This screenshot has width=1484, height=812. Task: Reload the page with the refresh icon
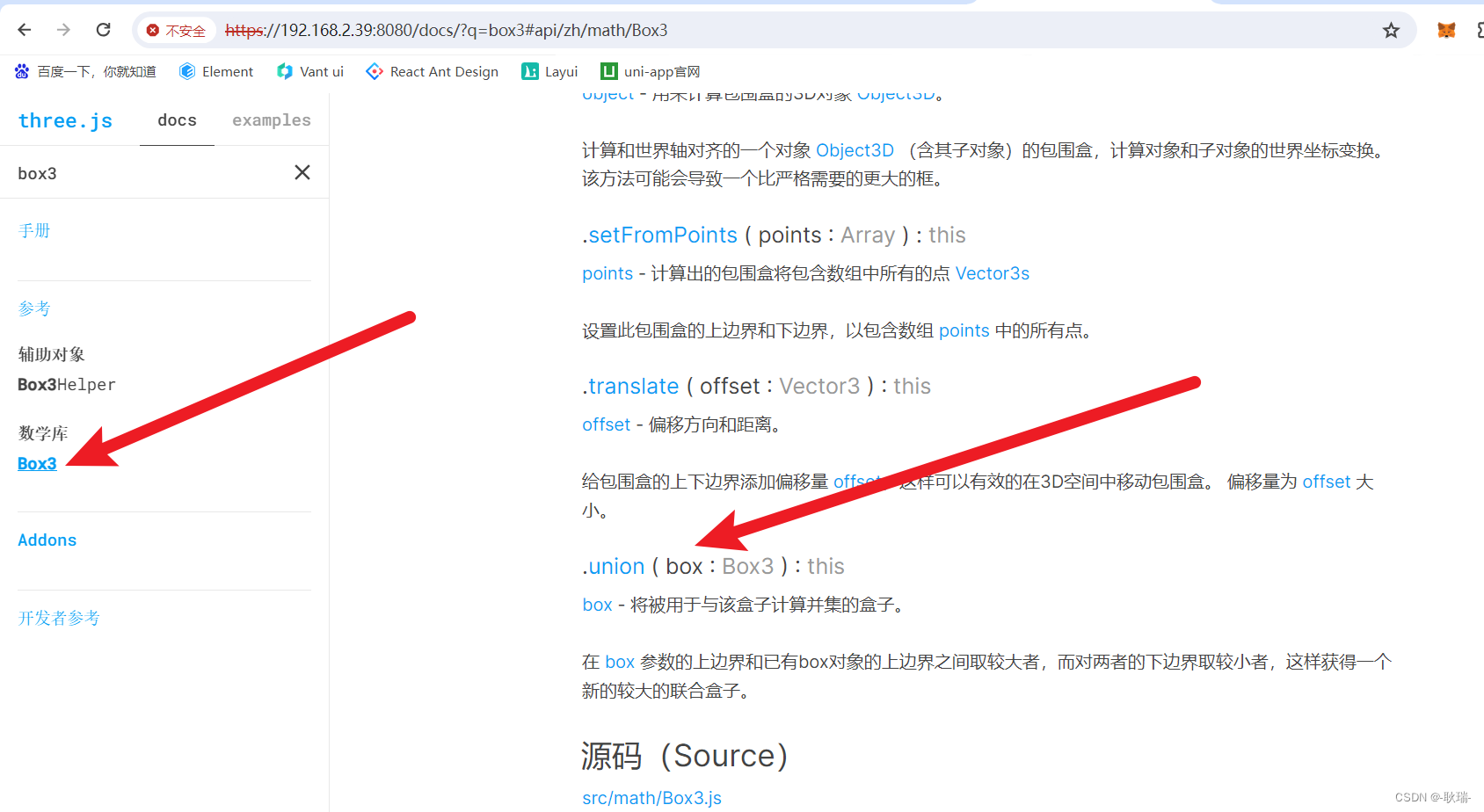(103, 30)
